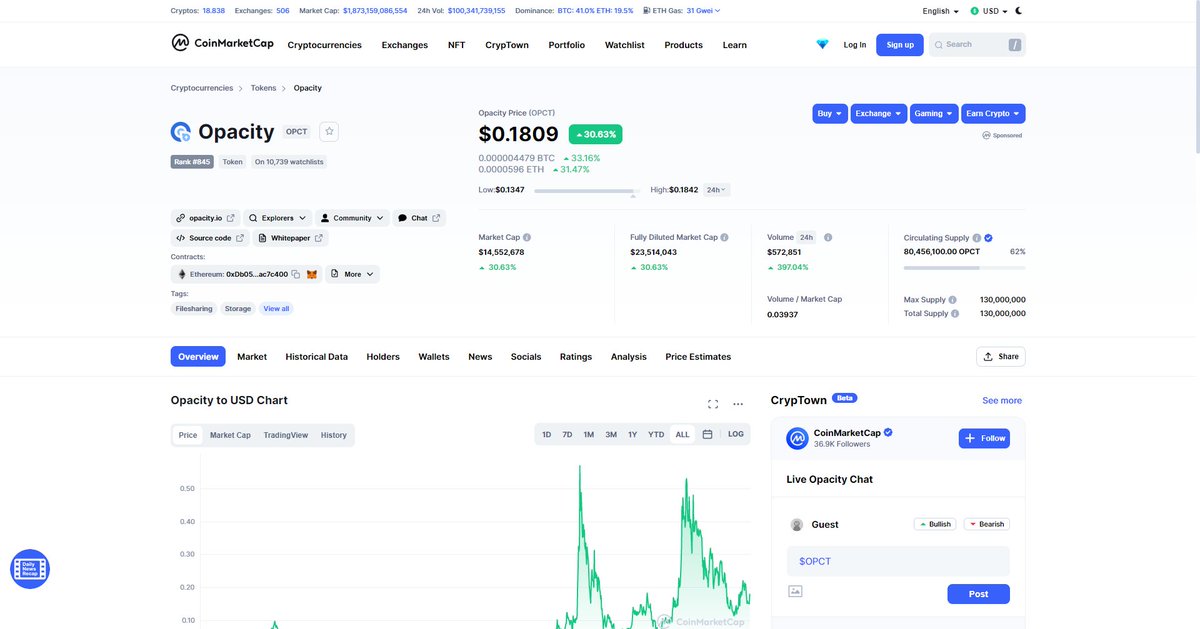This screenshot has width=1200, height=629.
Task: Copy the Ethereum contract address icon
Action: coord(295,274)
